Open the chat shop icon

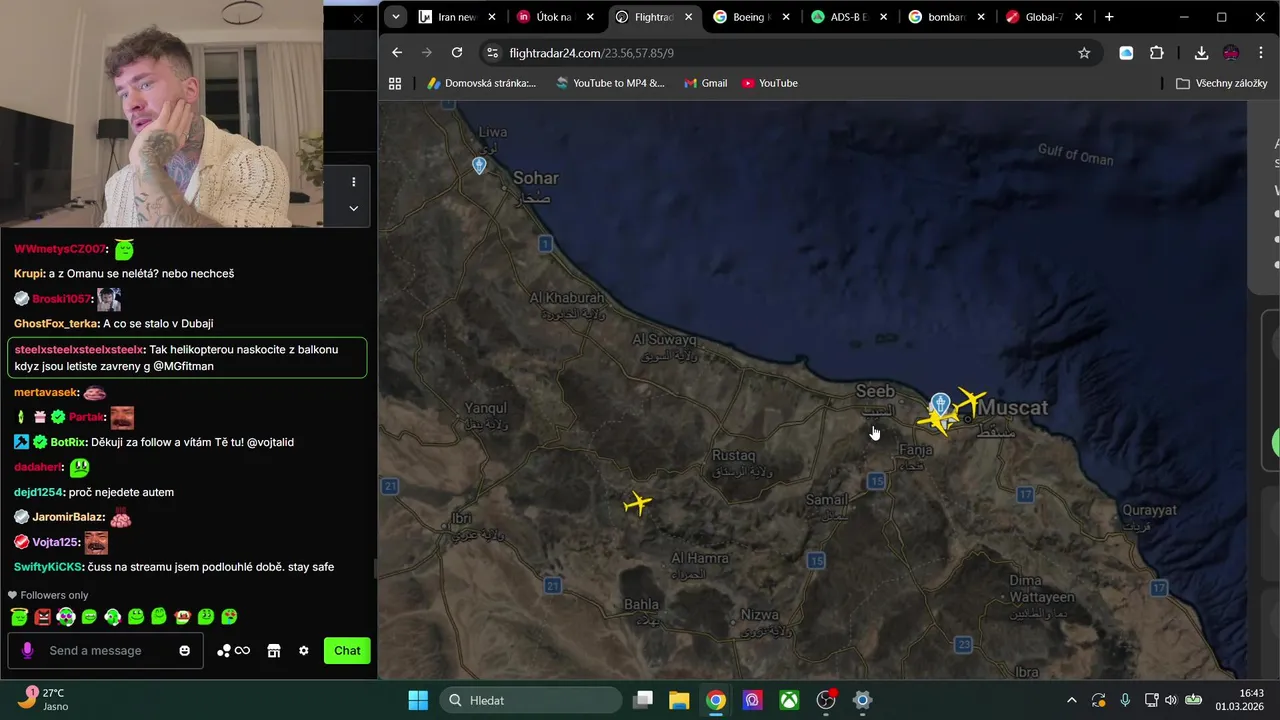click(x=274, y=651)
